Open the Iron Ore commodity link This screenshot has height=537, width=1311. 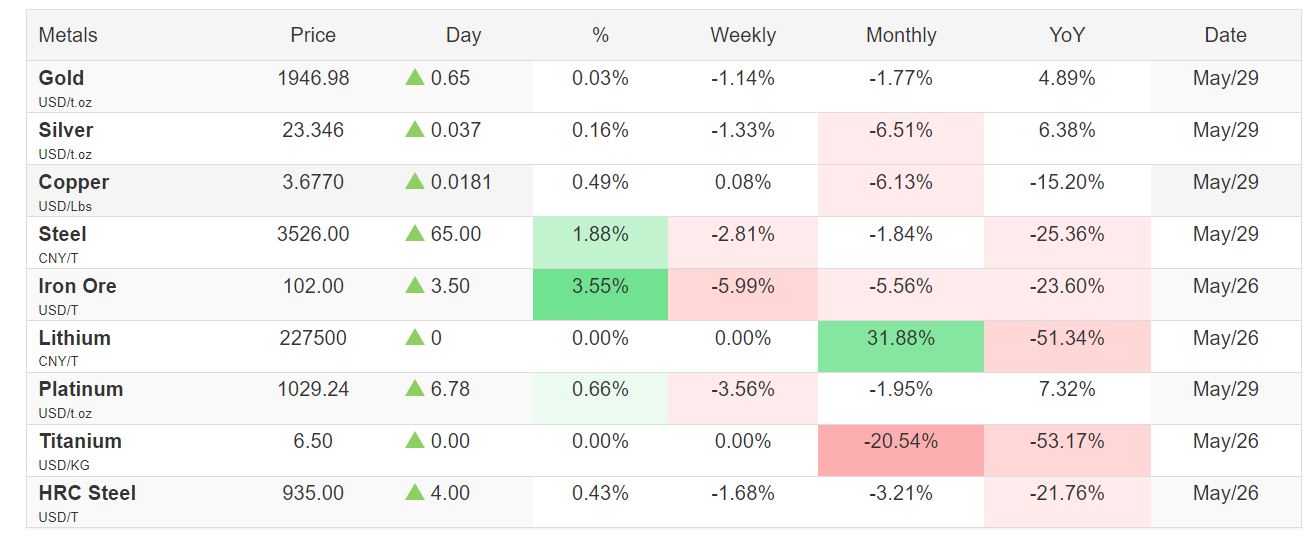77,286
